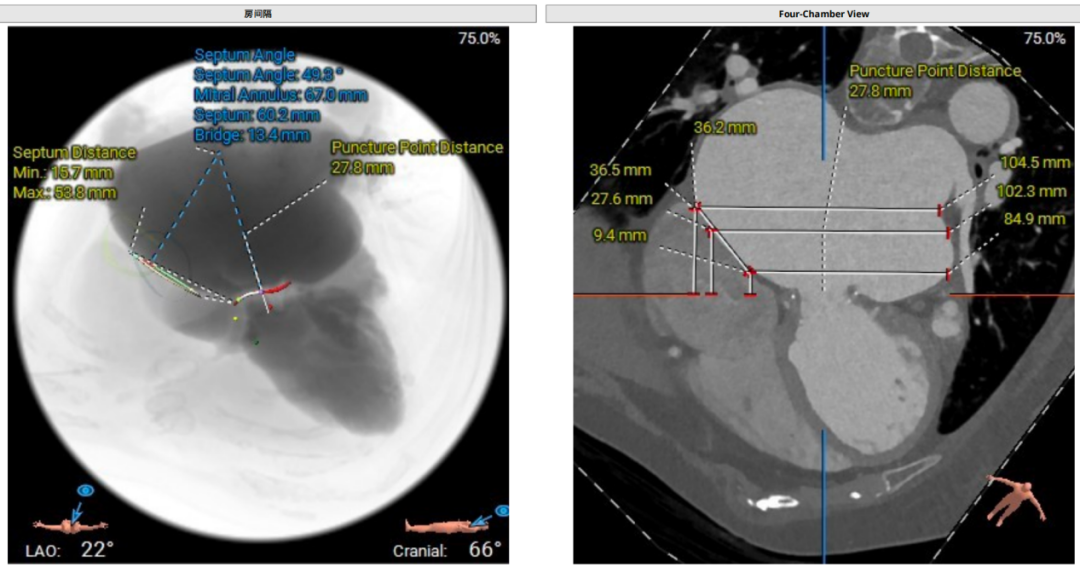Select the Septum Angle 49.8° measurement

pyautogui.click(x=269, y=74)
